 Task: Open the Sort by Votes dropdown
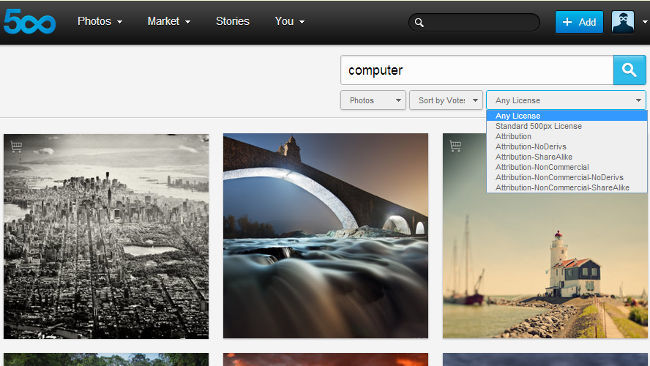[446, 100]
